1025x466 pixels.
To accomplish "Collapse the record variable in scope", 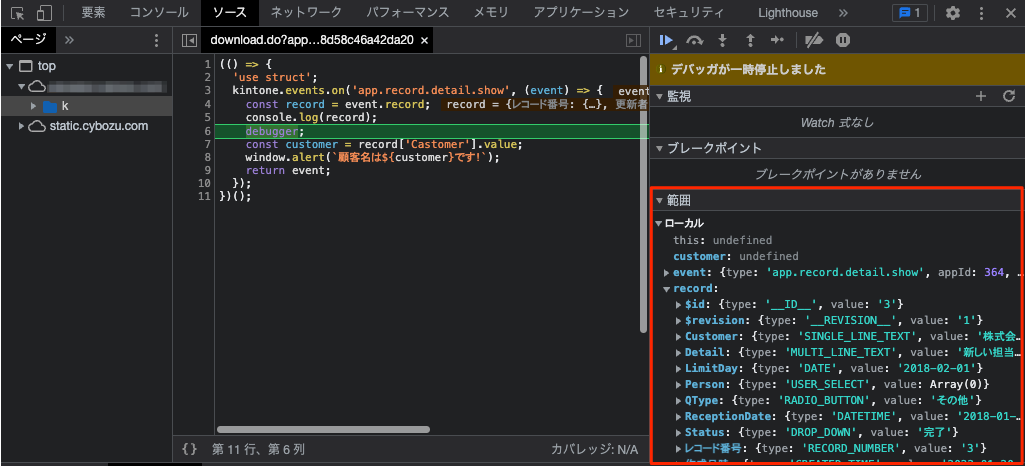I will click(x=667, y=288).
